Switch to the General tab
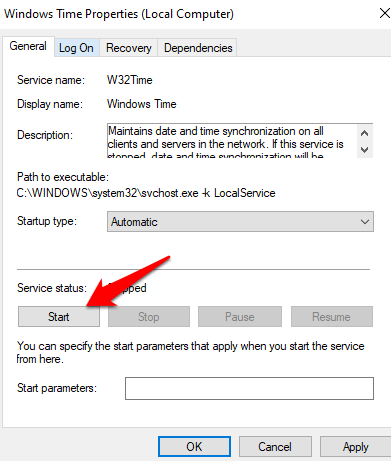 tap(28, 46)
